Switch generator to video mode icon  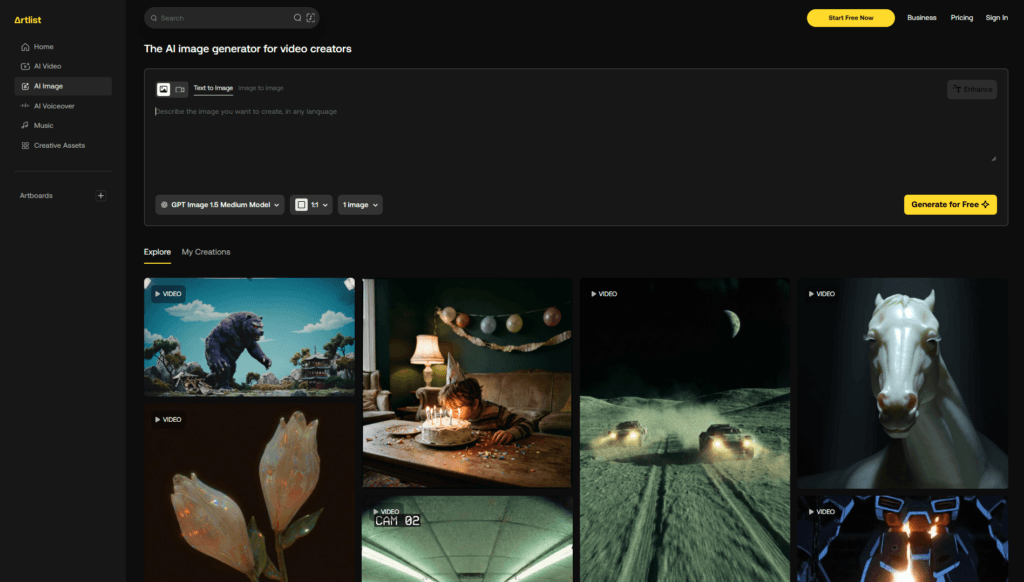click(180, 89)
